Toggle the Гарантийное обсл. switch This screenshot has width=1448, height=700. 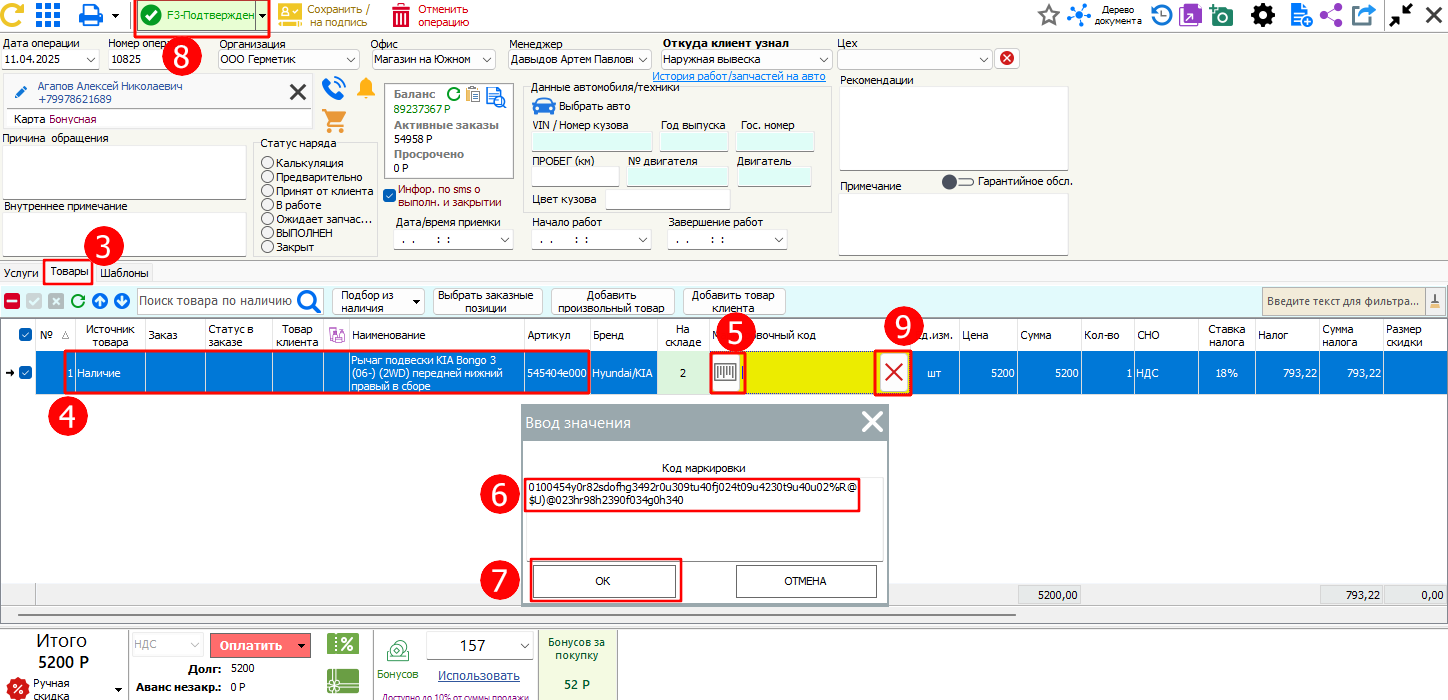tap(957, 182)
